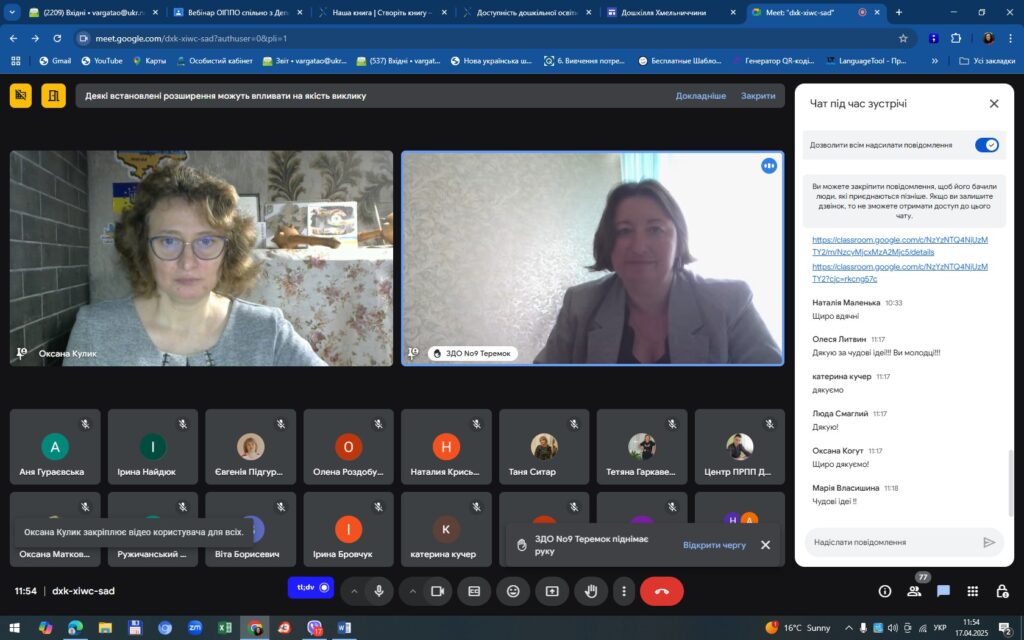Image resolution: width=1024 pixels, height=640 pixels.
Task: Click the raise hand icon
Action: point(591,591)
